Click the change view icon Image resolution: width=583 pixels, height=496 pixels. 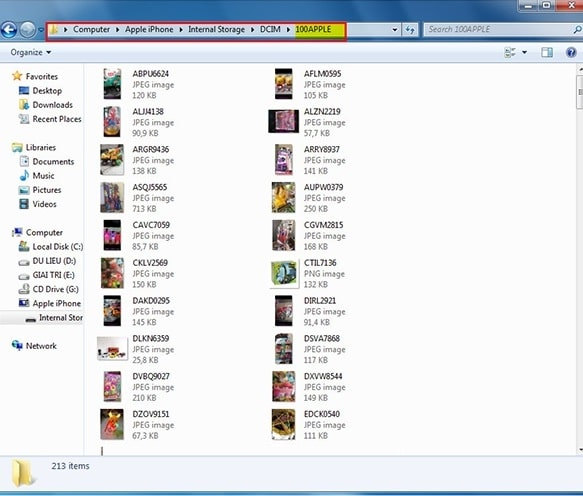pyautogui.click(x=510, y=52)
